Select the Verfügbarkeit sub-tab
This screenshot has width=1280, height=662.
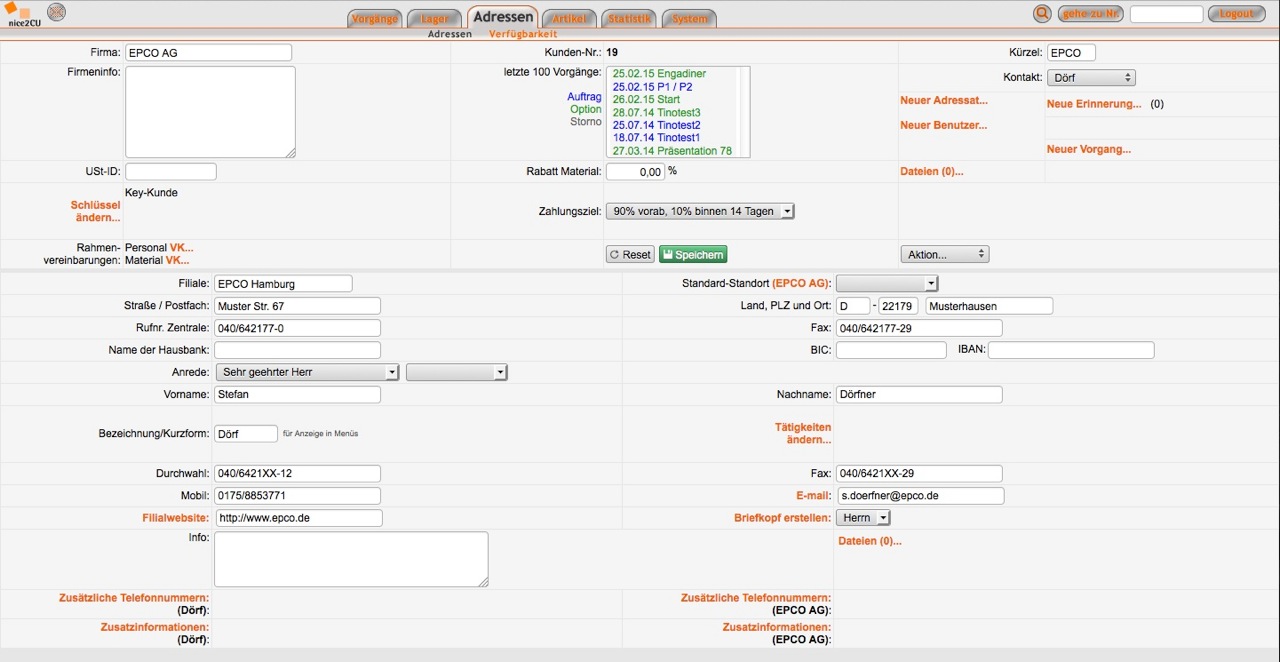pos(523,34)
